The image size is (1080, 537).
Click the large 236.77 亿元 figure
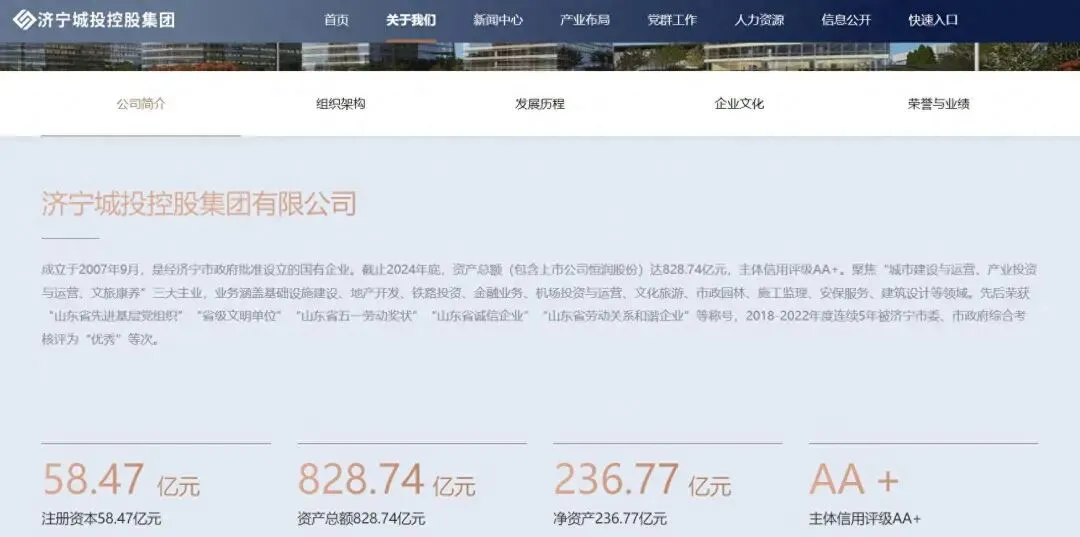coord(642,479)
